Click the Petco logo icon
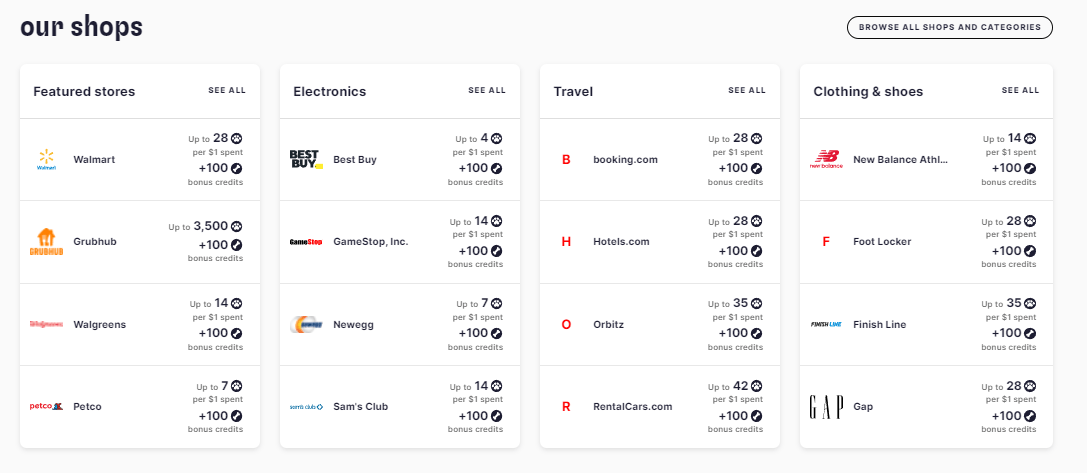This screenshot has height=473, width=1087. 47,407
